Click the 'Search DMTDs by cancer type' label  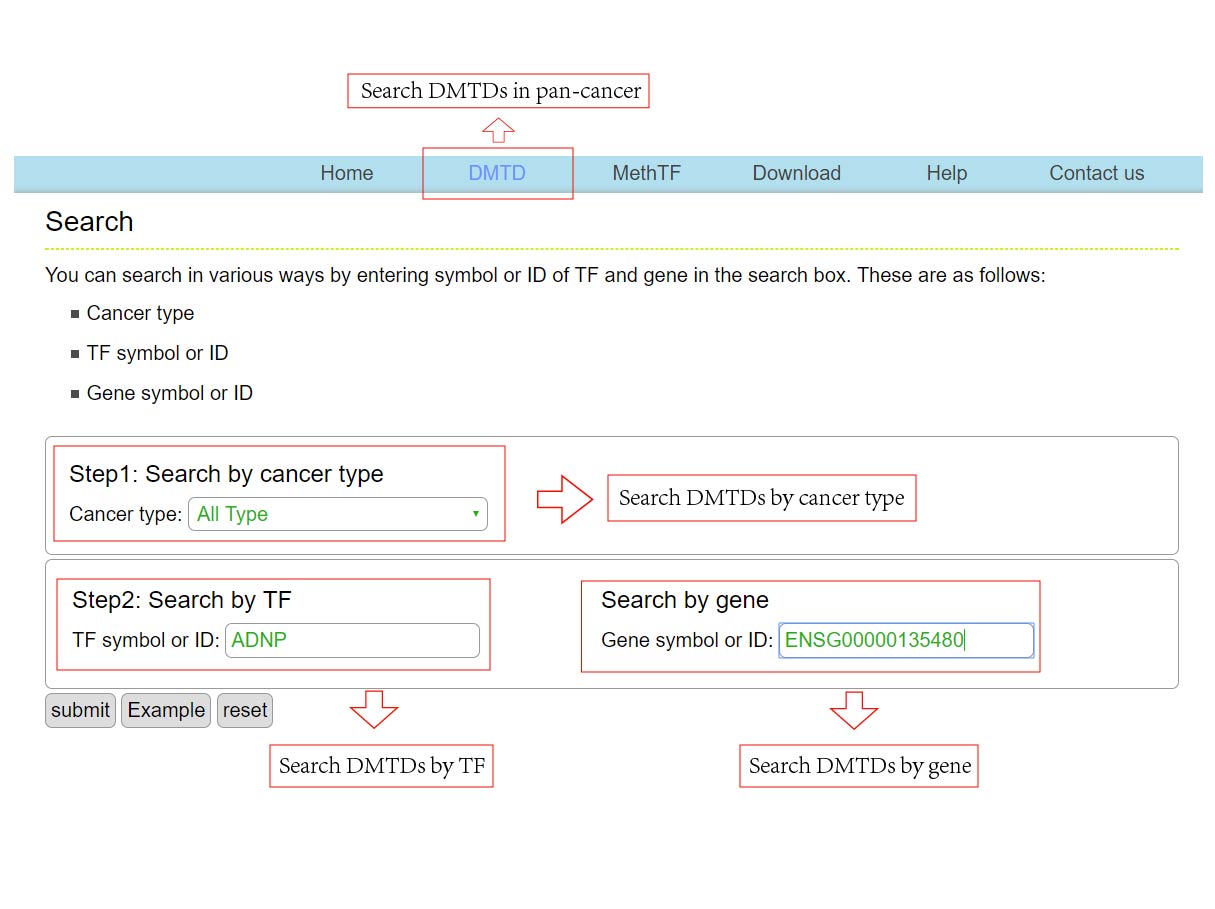click(x=761, y=498)
